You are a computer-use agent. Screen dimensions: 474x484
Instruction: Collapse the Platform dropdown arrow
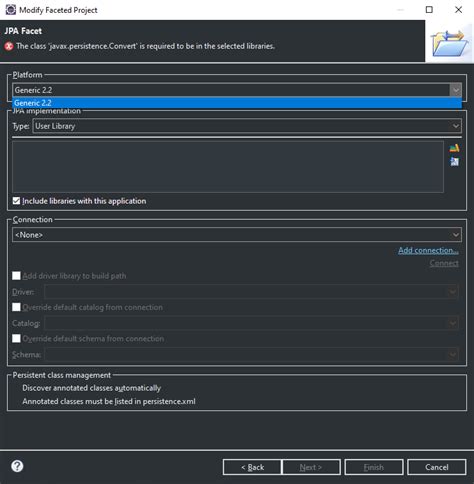pyautogui.click(x=456, y=90)
